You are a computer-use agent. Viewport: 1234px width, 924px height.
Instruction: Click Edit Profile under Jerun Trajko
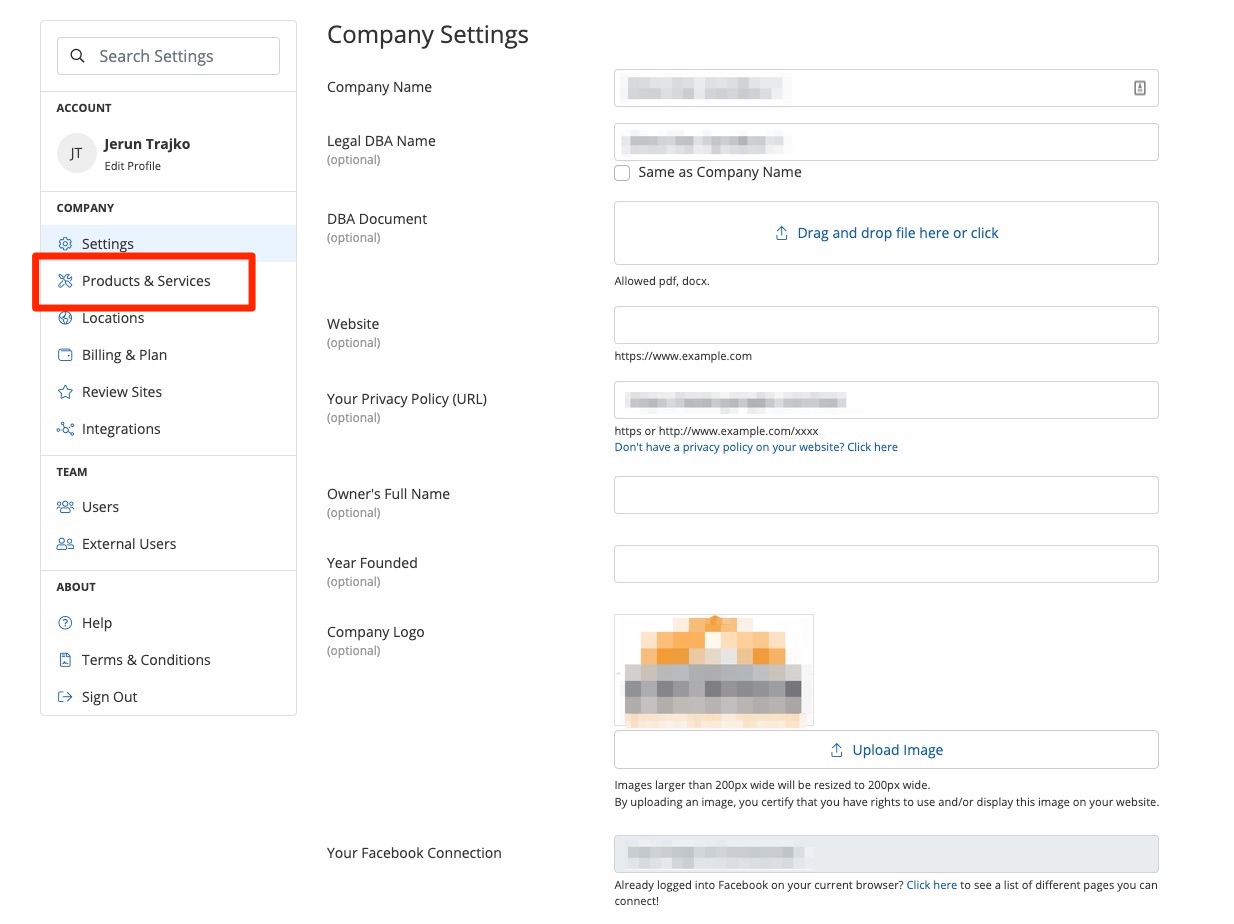[x=132, y=166]
